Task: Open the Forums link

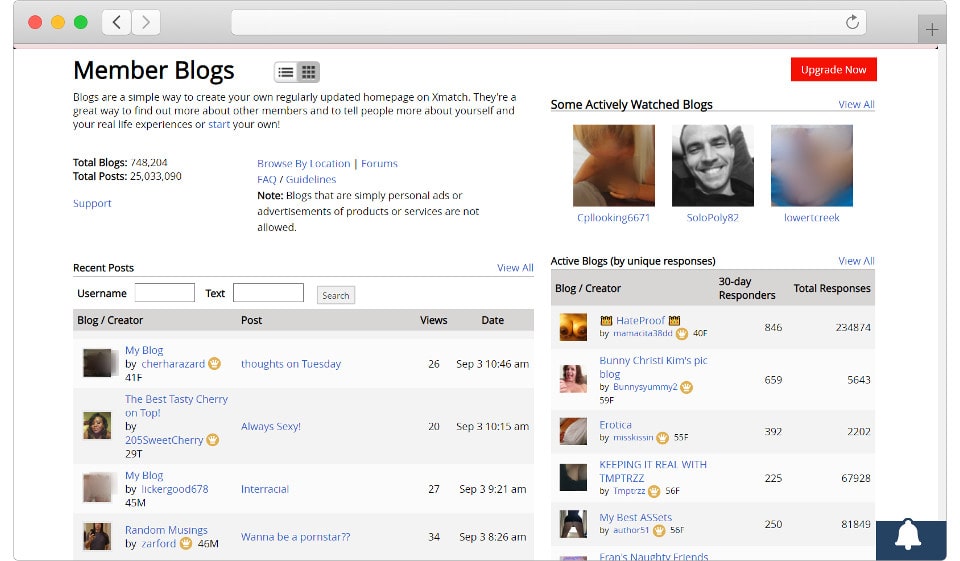Action: pos(379,164)
